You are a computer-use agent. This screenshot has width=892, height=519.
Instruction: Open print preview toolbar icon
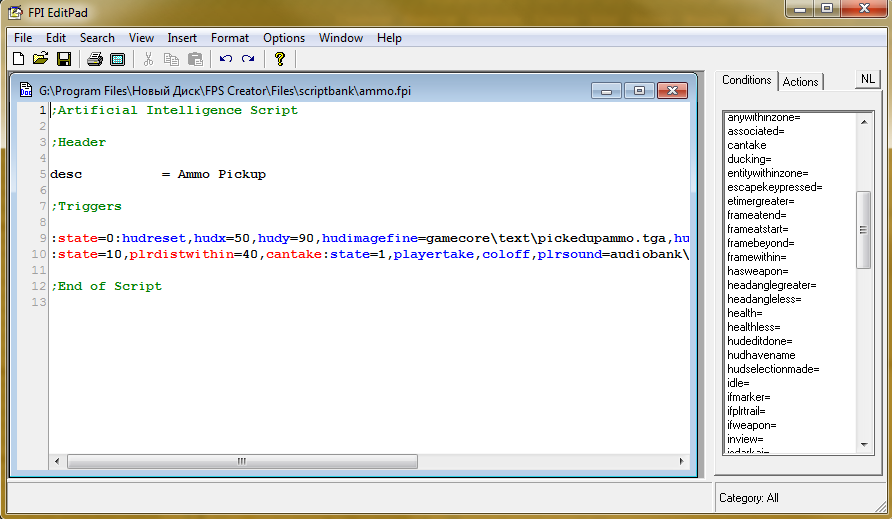click(117, 59)
